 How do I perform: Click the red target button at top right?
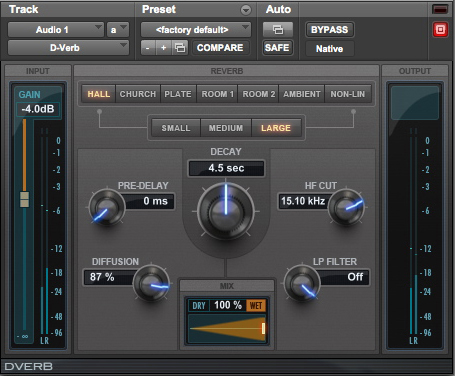click(440, 30)
